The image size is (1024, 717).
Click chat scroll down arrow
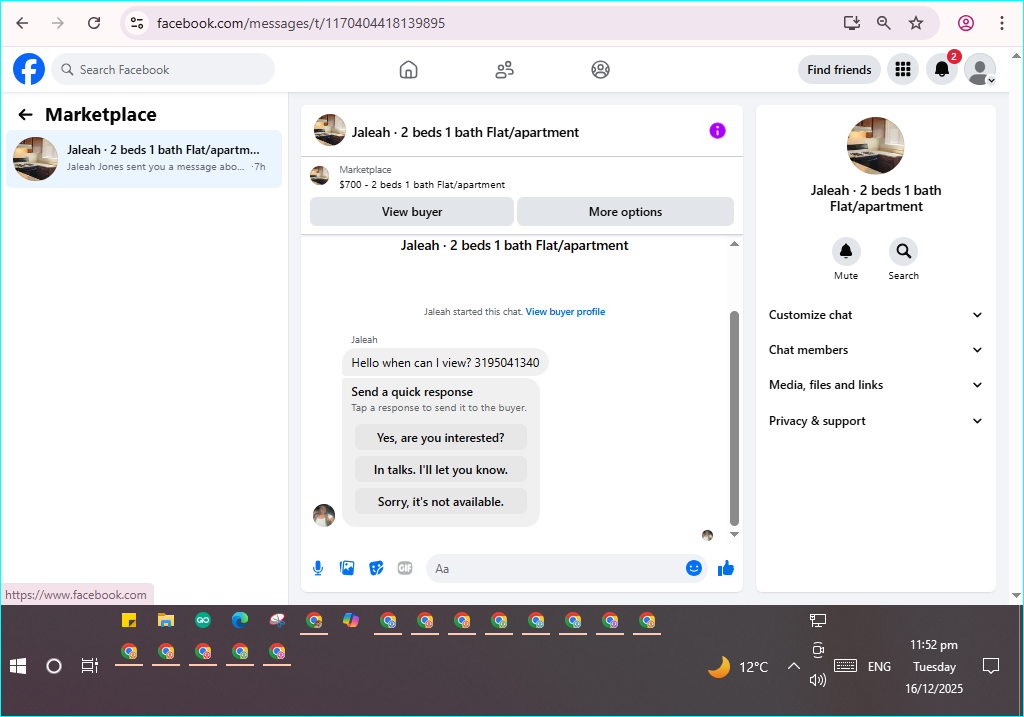734,534
